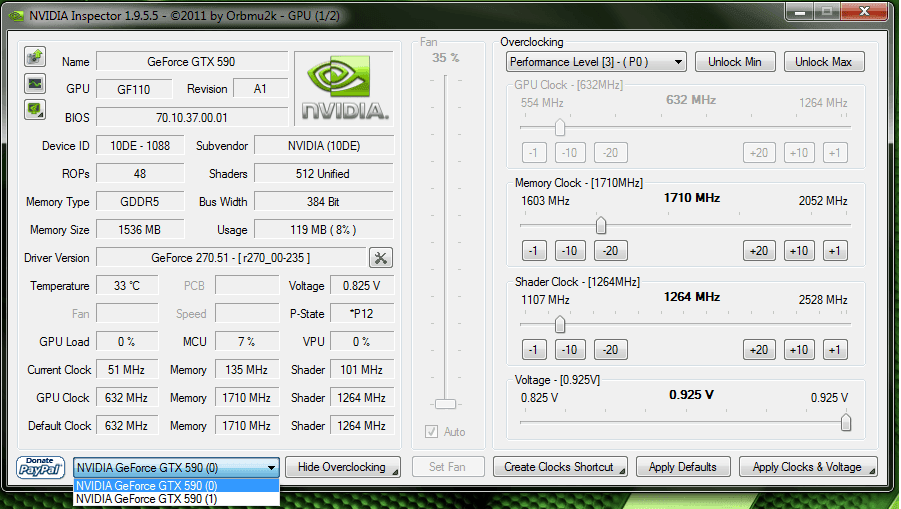Click the Revision value A1

[260, 89]
